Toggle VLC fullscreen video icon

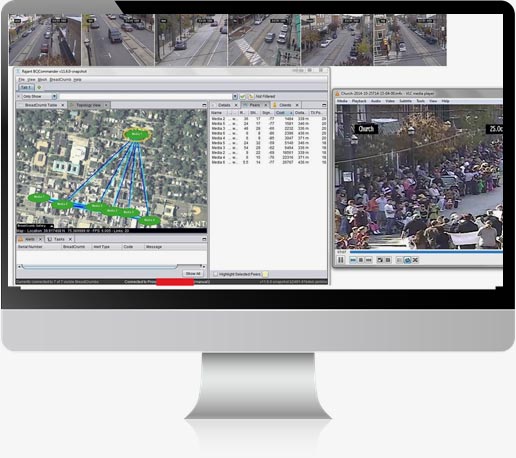tap(380, 260)
